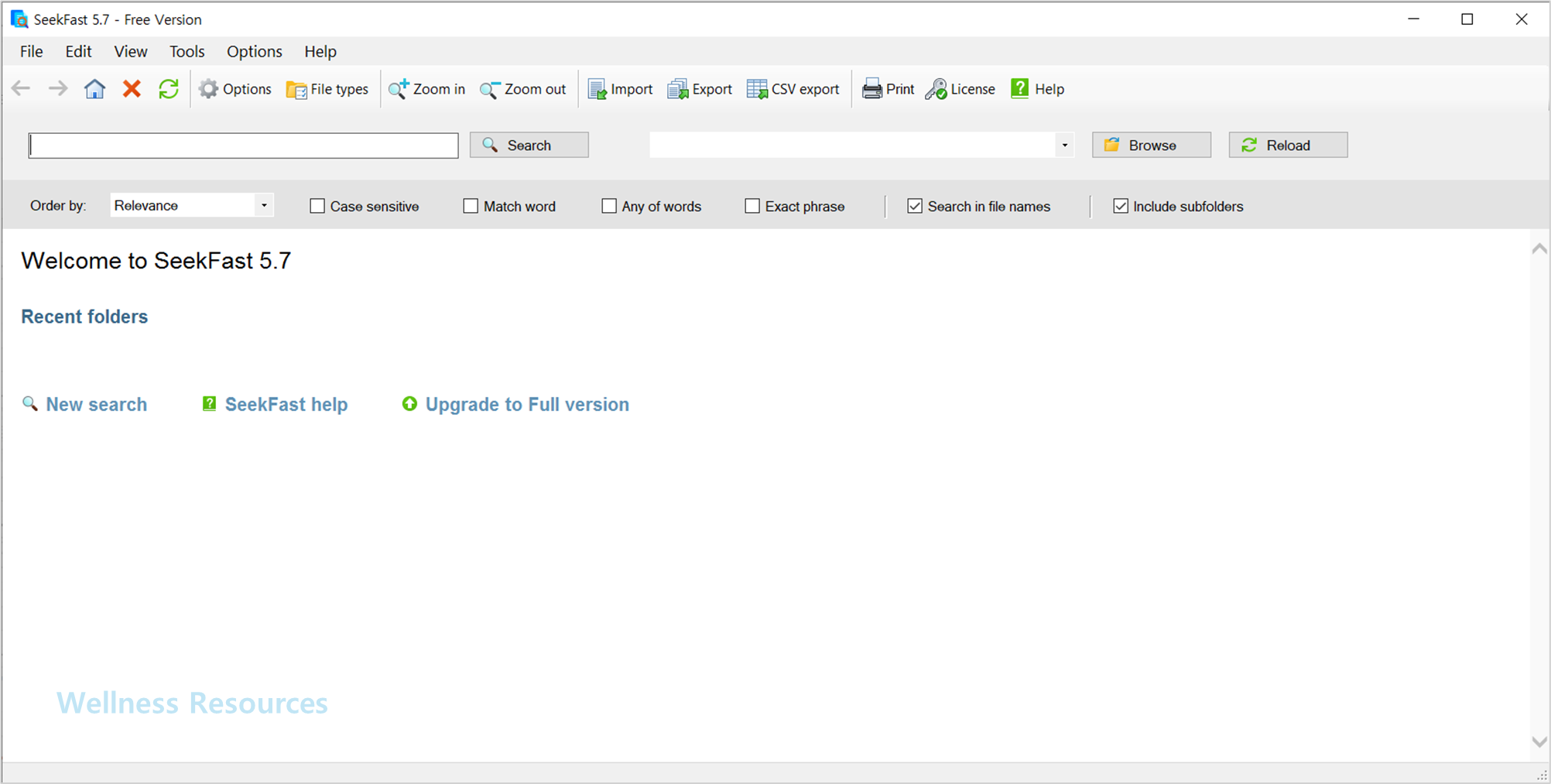Screen dimensions: 1551x784
Task: Click the back navigation arrow
Action: (21, 89)
